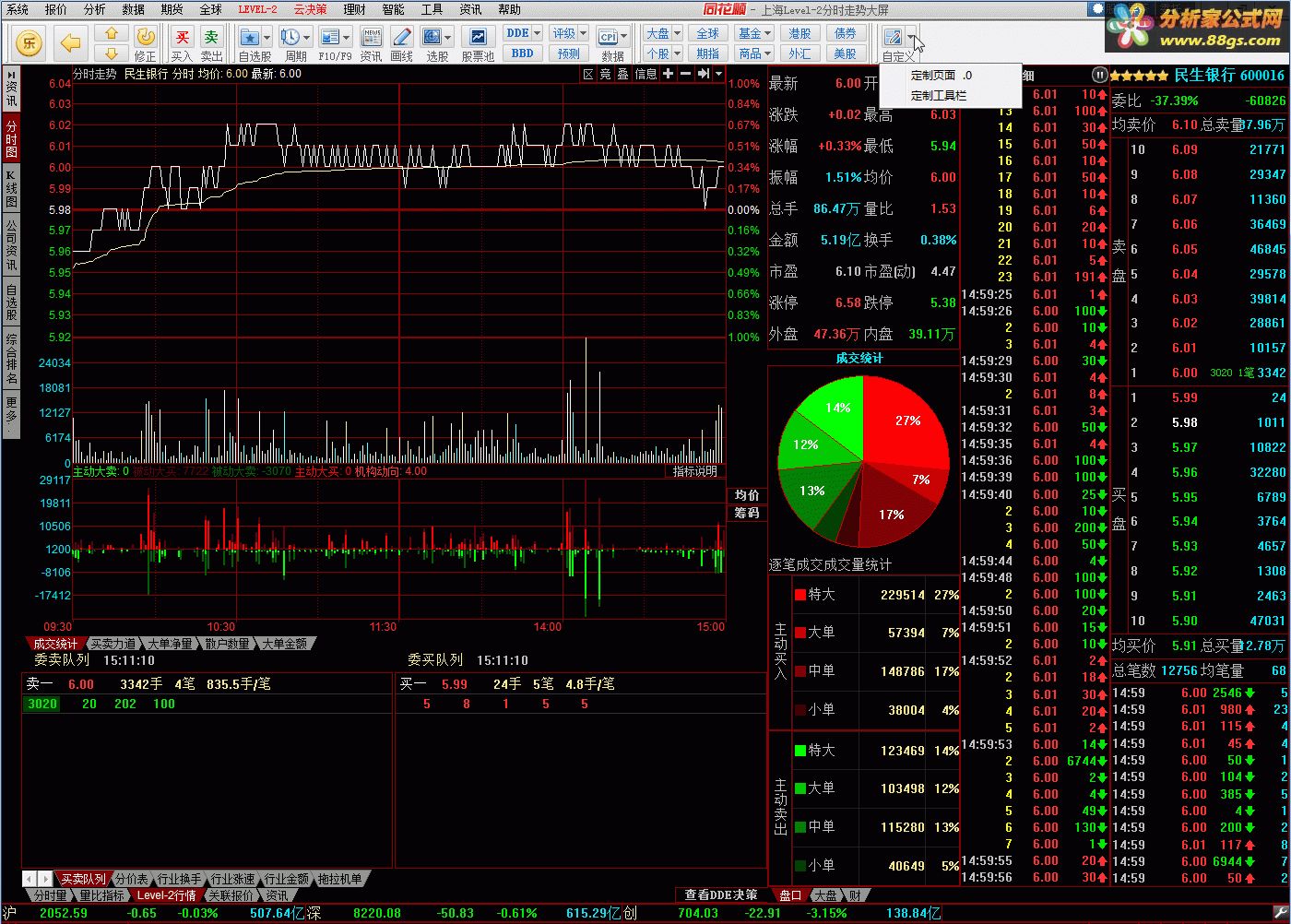
Task: Click the 指标说明 indicator description button
Action: pyautogui.click(x=694, y=471)
